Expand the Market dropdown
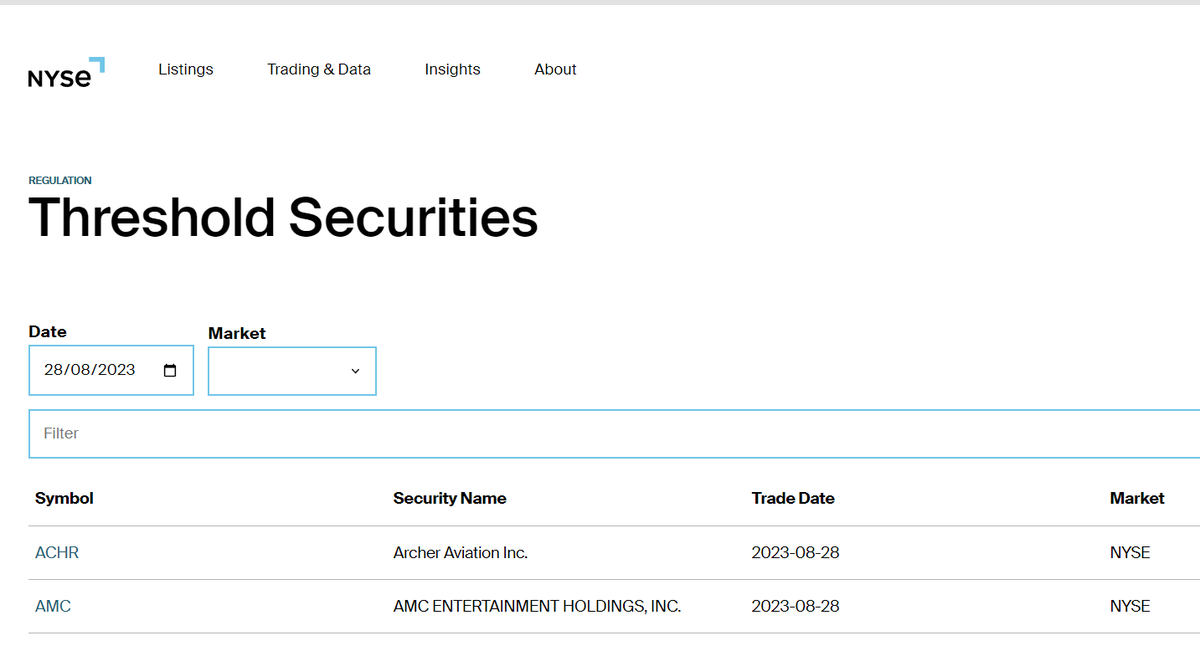This screenshot has width=1200, height=646. pyautogui.click(x=292, y=371)
